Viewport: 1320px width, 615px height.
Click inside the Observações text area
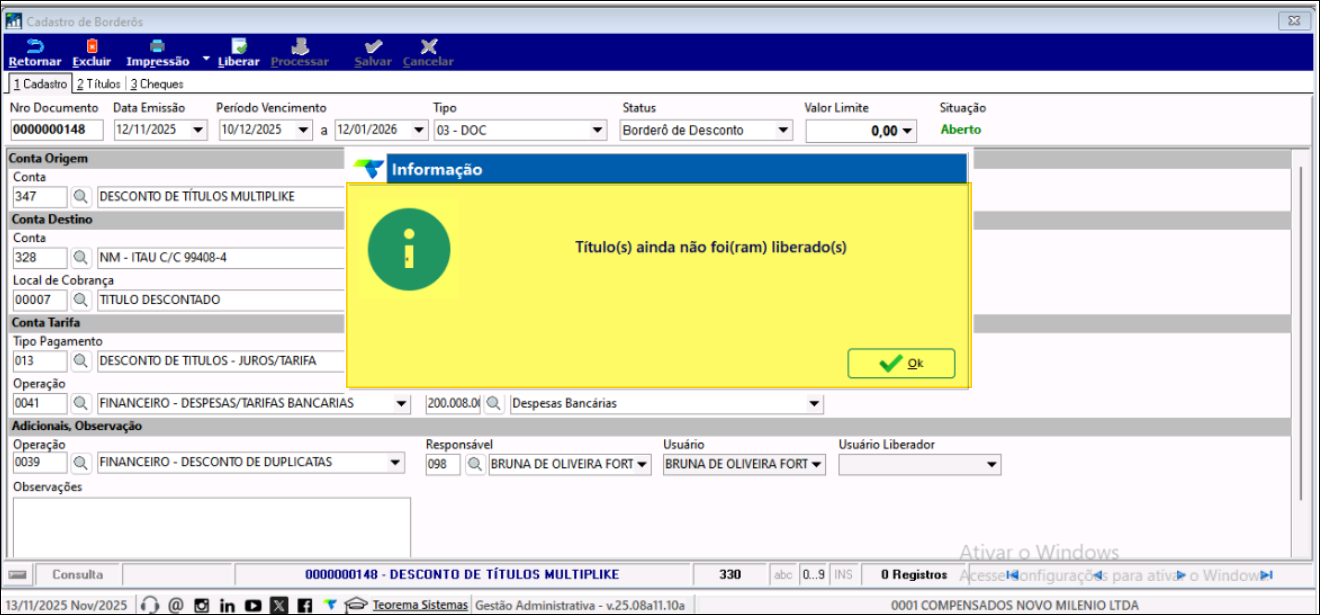coord(211,527)
